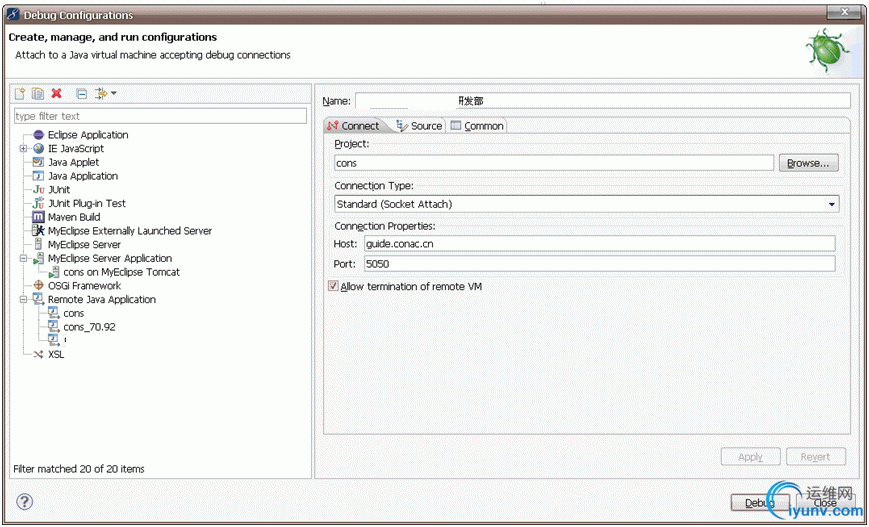Click the MyEclipse Server icon

[38, 244]
